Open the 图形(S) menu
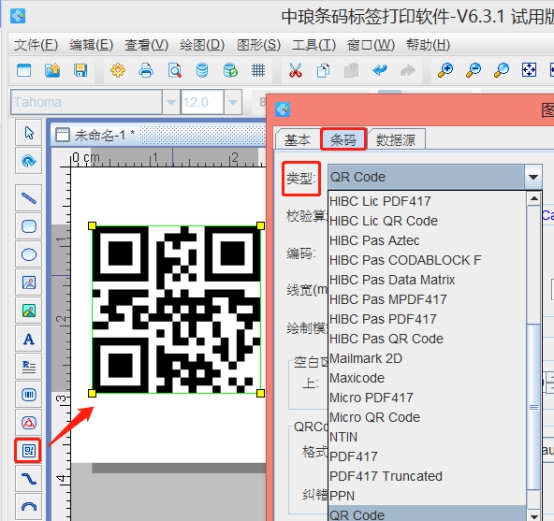Image resolution: width=554 pixels, height=521 pixels. (x=259, y=45)
